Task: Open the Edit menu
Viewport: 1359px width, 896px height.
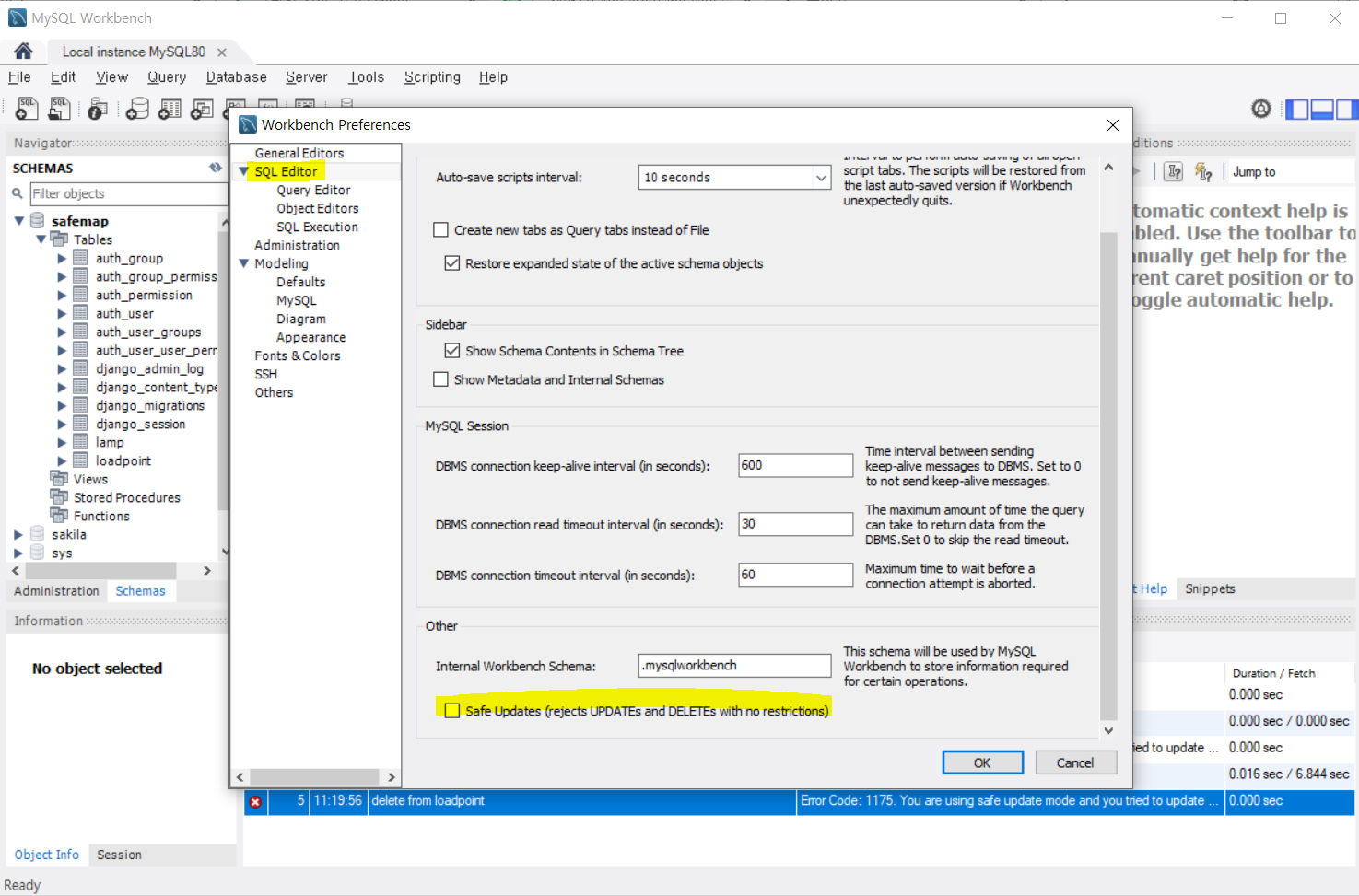Action: tap(63, 77)
